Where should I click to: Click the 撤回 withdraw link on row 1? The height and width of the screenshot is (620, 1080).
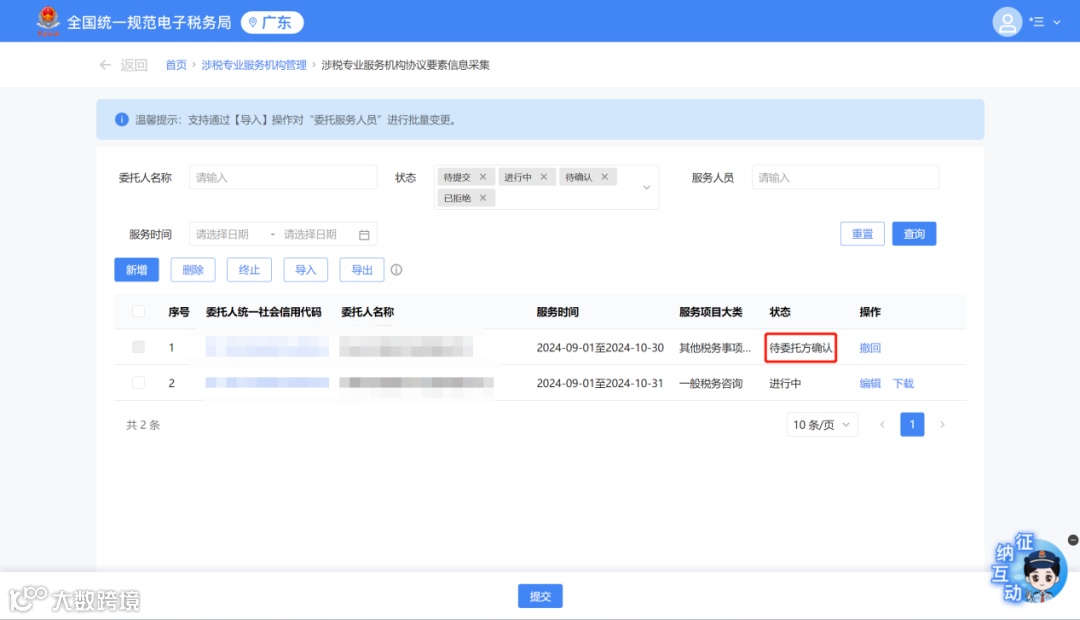pos(871,347)
